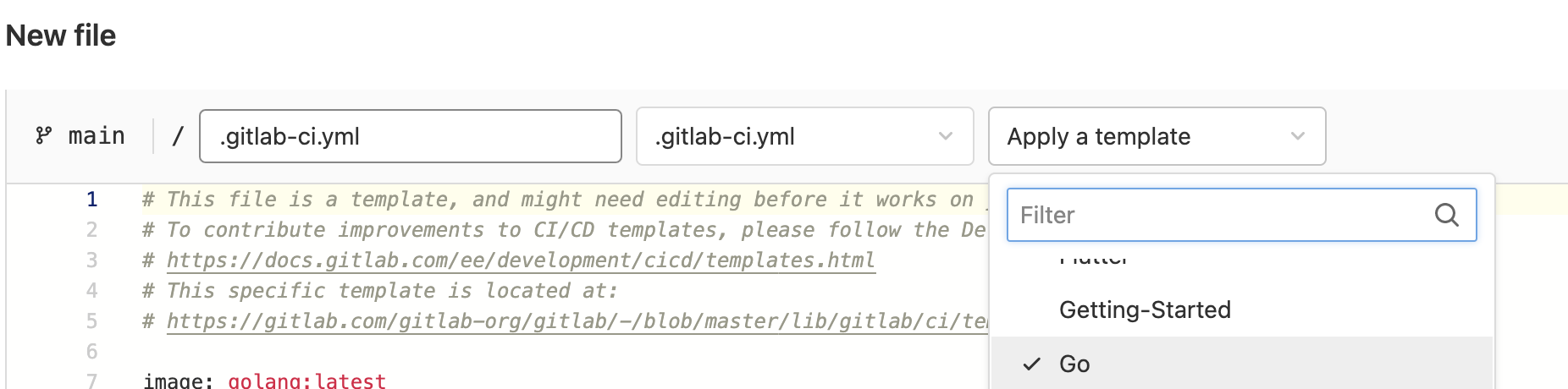Click the checkmark beside Go
The height and width of the screenshot is (389, 1568).
click(1031, 364)
